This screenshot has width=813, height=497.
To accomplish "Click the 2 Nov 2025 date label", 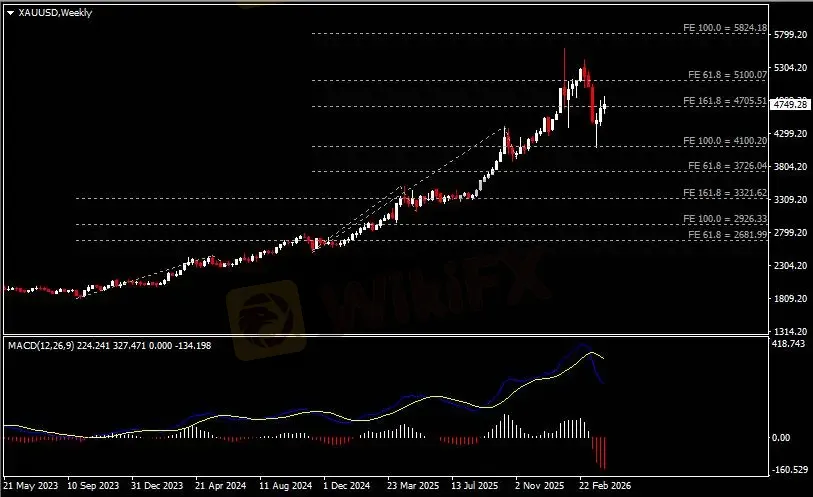I will point(540,486).
